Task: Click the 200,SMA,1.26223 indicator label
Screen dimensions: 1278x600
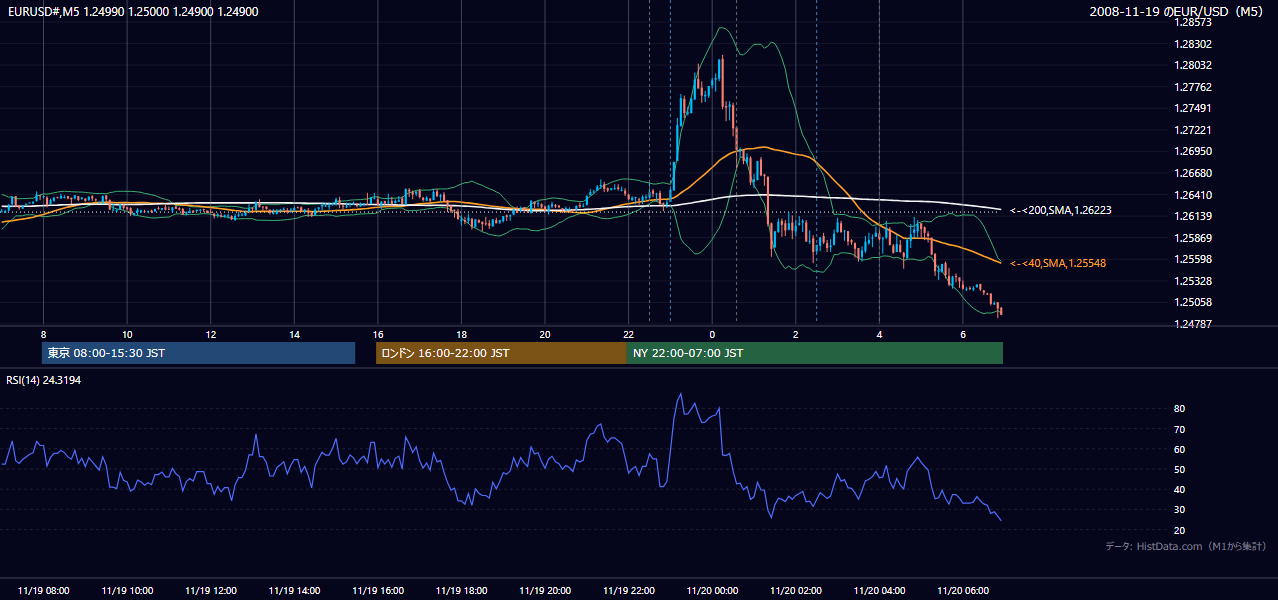Action: [1060, 210]
